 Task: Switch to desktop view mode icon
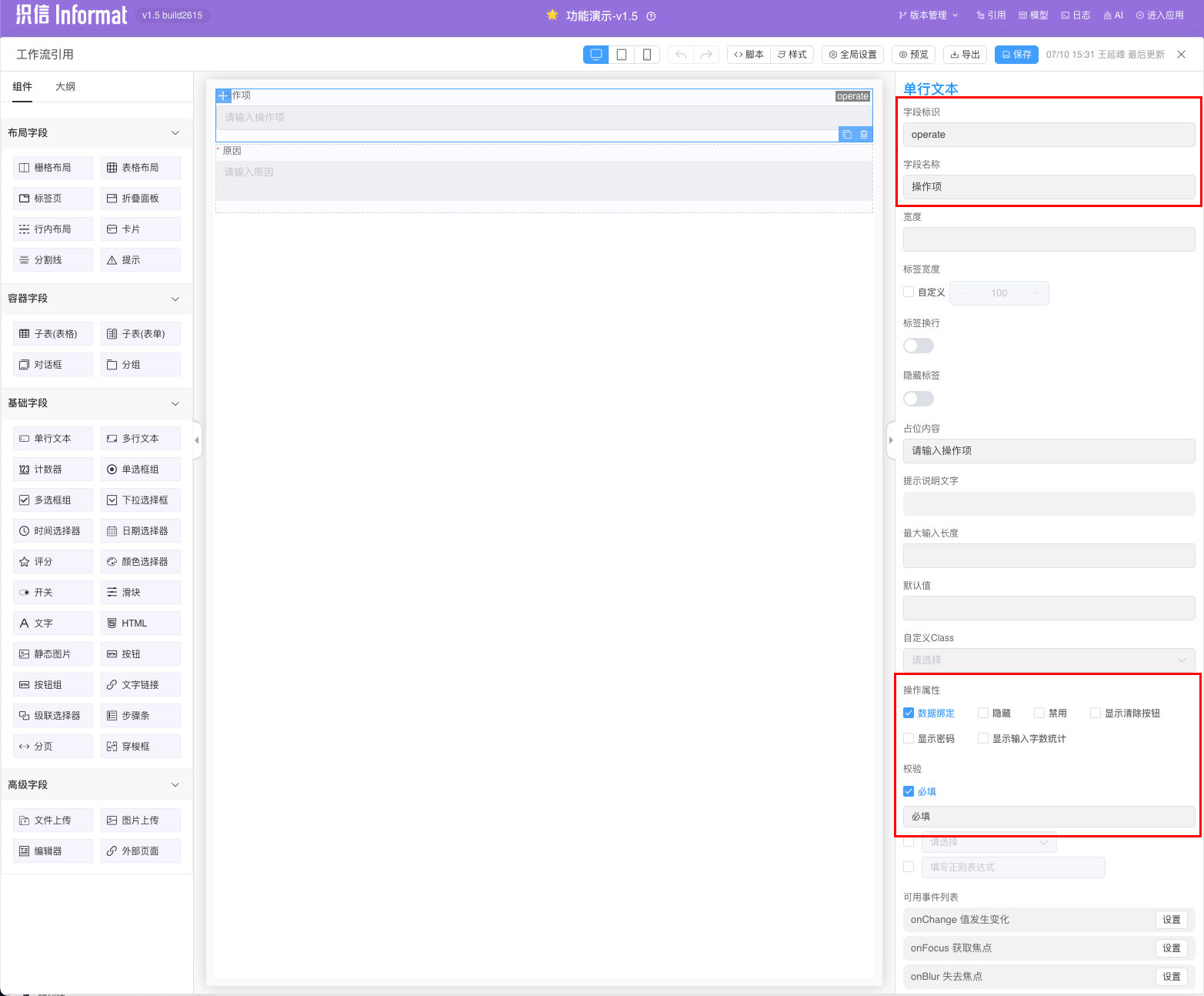pyautogui.click(x=595, y=55)
